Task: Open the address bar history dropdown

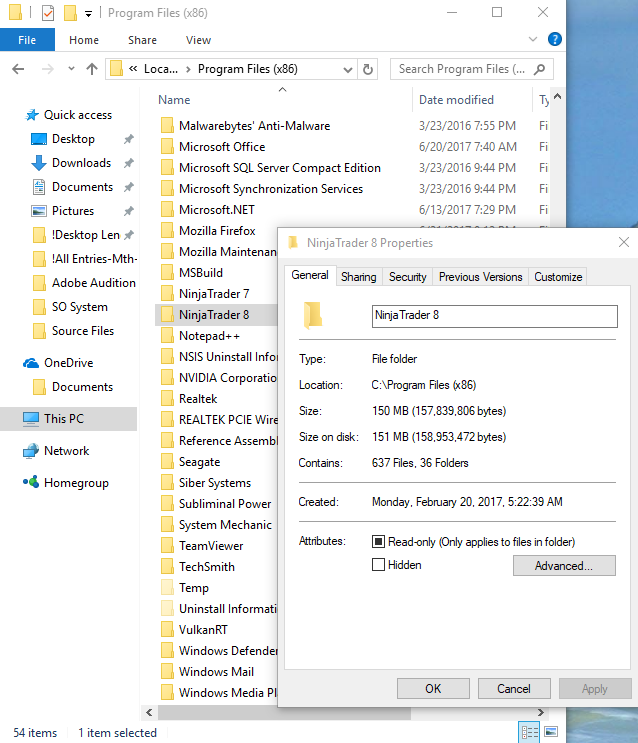Action: [348, 70]
